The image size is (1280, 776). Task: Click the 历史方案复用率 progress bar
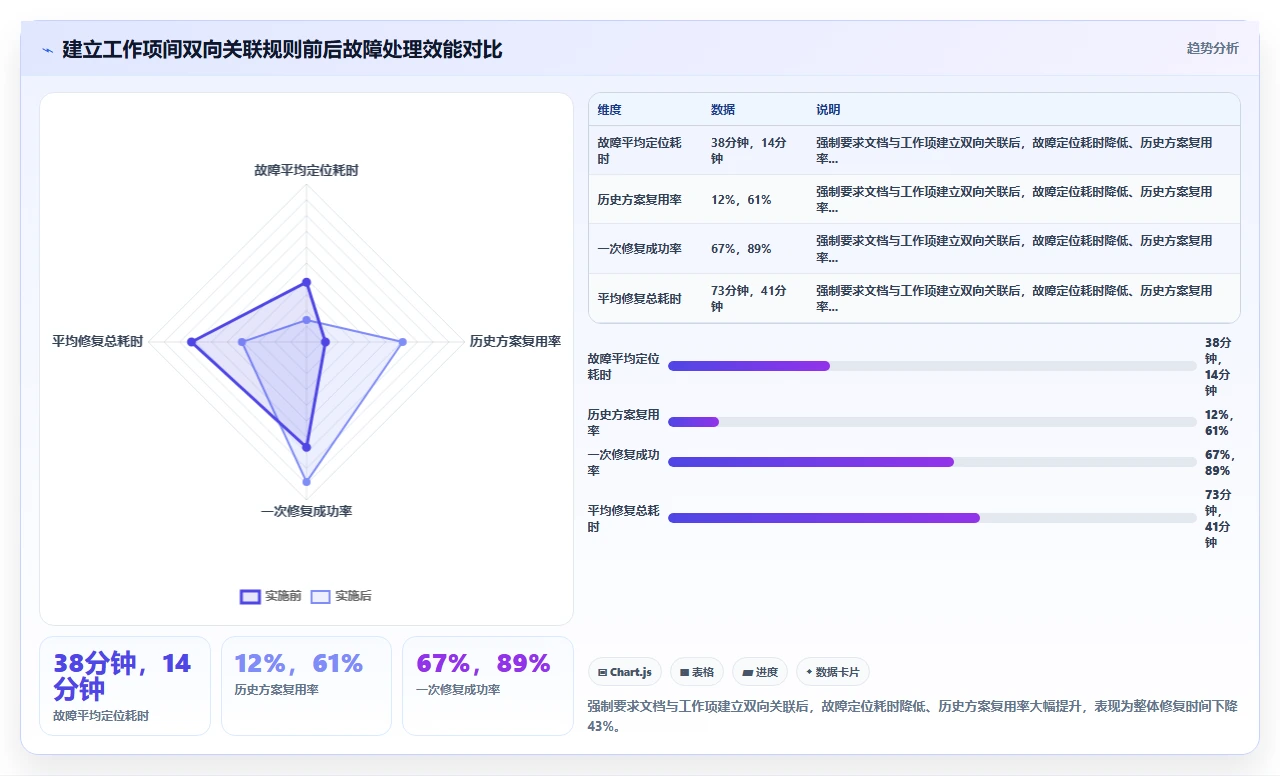tap(932, 422)
